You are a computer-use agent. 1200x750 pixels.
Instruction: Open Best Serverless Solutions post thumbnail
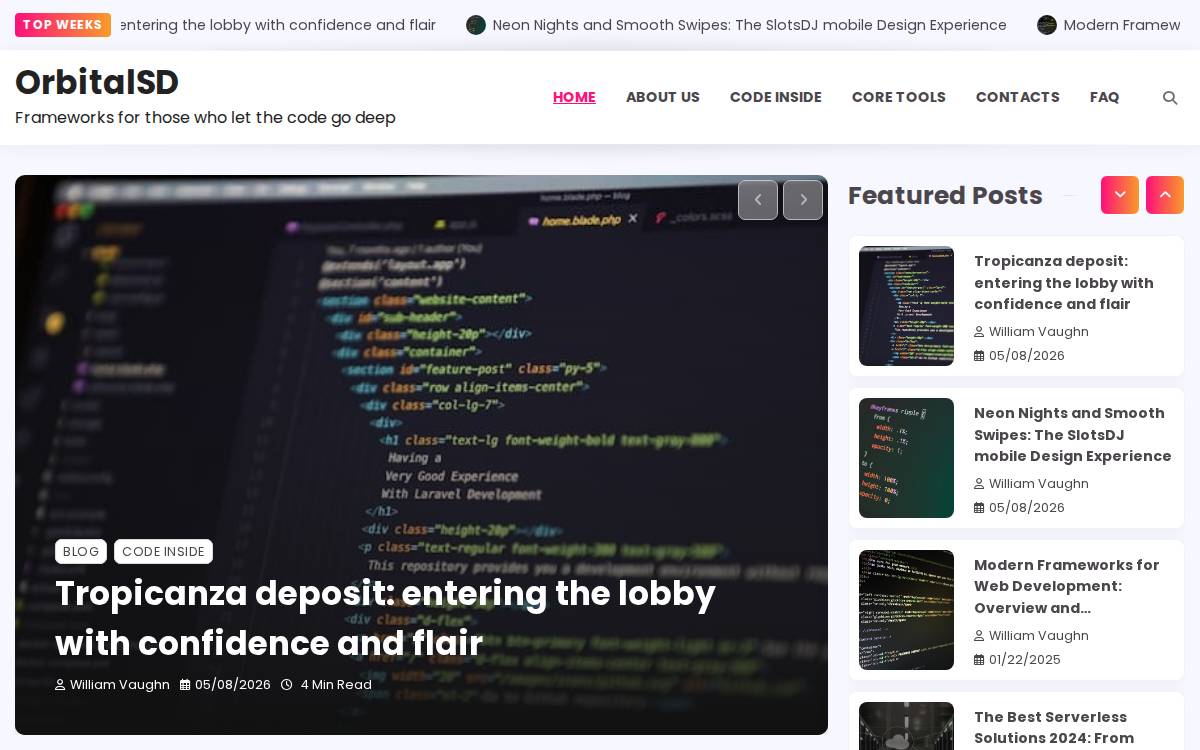(x=906, y=726)
